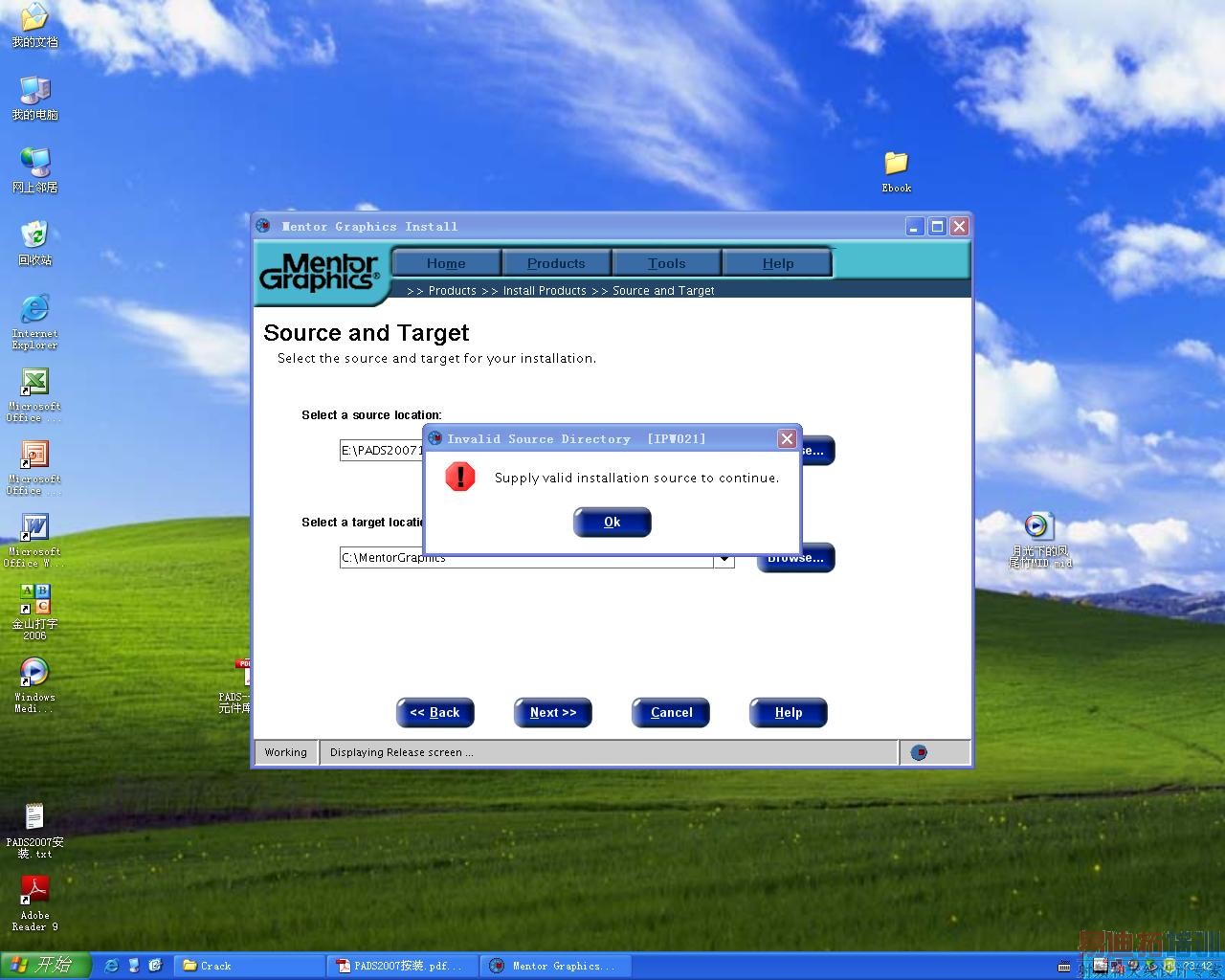The height and width of the screenshot is (980, 1225).
Task: Click the status indicator icon in installer status bar
Action: (x=919, y=753)
